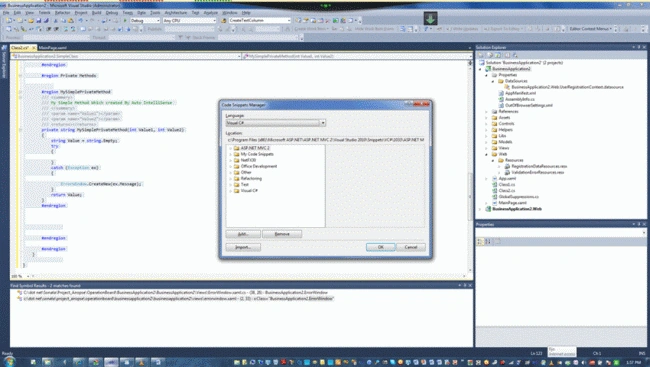The height and width of the screenshot is (367, 650).
Task: Click the Undo arrow icon in the toolbar
Action: pos(81,20)
